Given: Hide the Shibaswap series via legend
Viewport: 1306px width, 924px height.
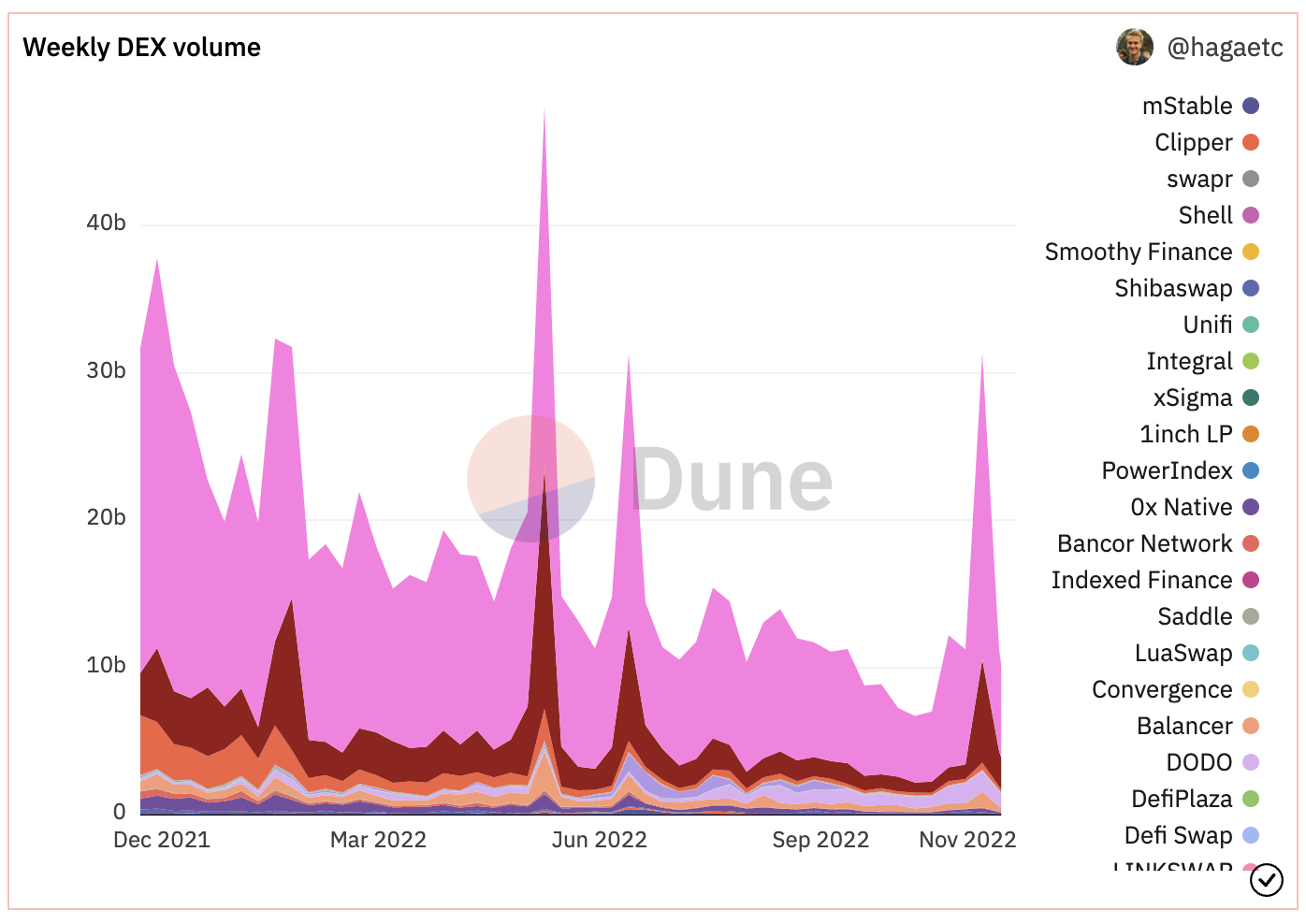Looking at the screenshot, I should (1173, 289).
